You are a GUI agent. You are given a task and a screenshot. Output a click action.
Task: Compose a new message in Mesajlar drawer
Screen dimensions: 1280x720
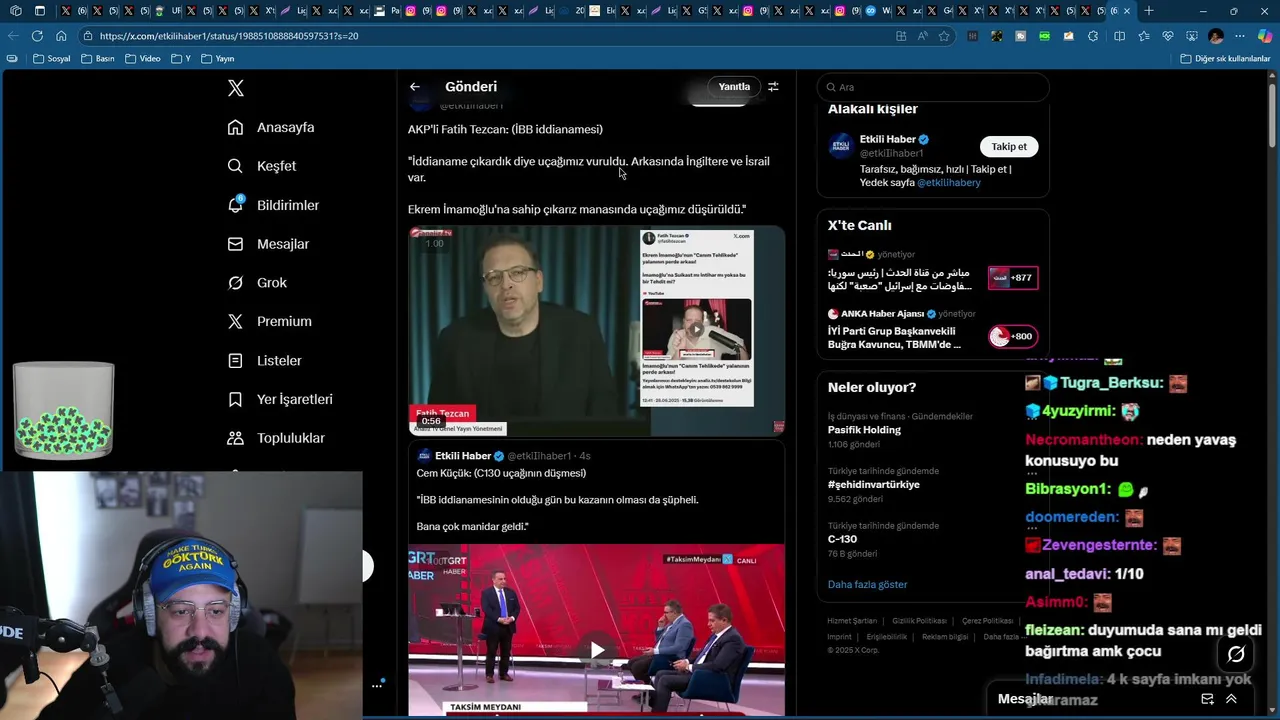1207,699
